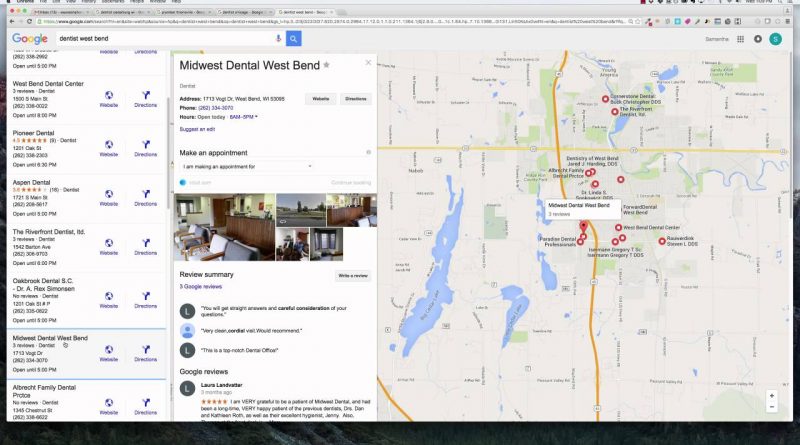
Task: Click the Write a review button
Action: click(352, 275)
